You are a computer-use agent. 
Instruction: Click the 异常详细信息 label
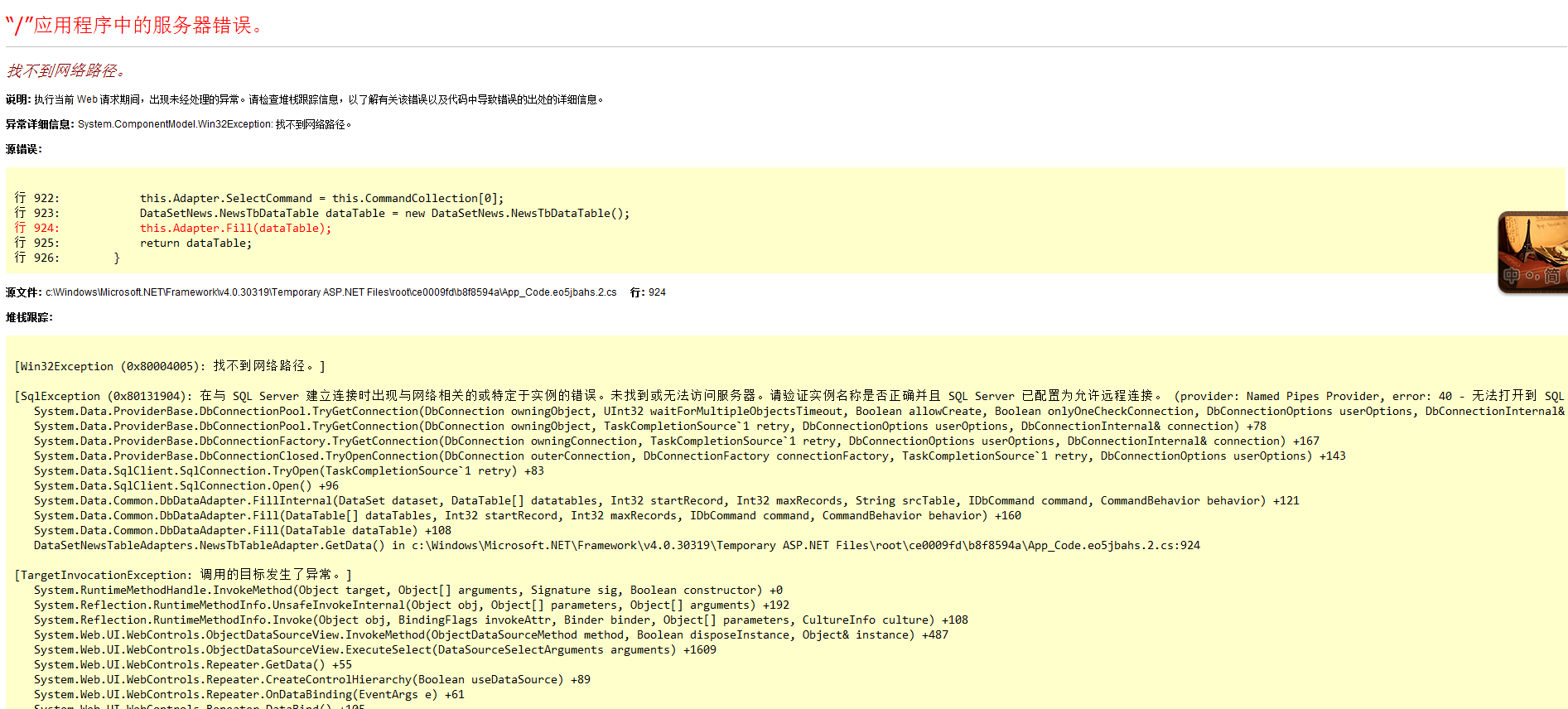click(x=40, y=124)
